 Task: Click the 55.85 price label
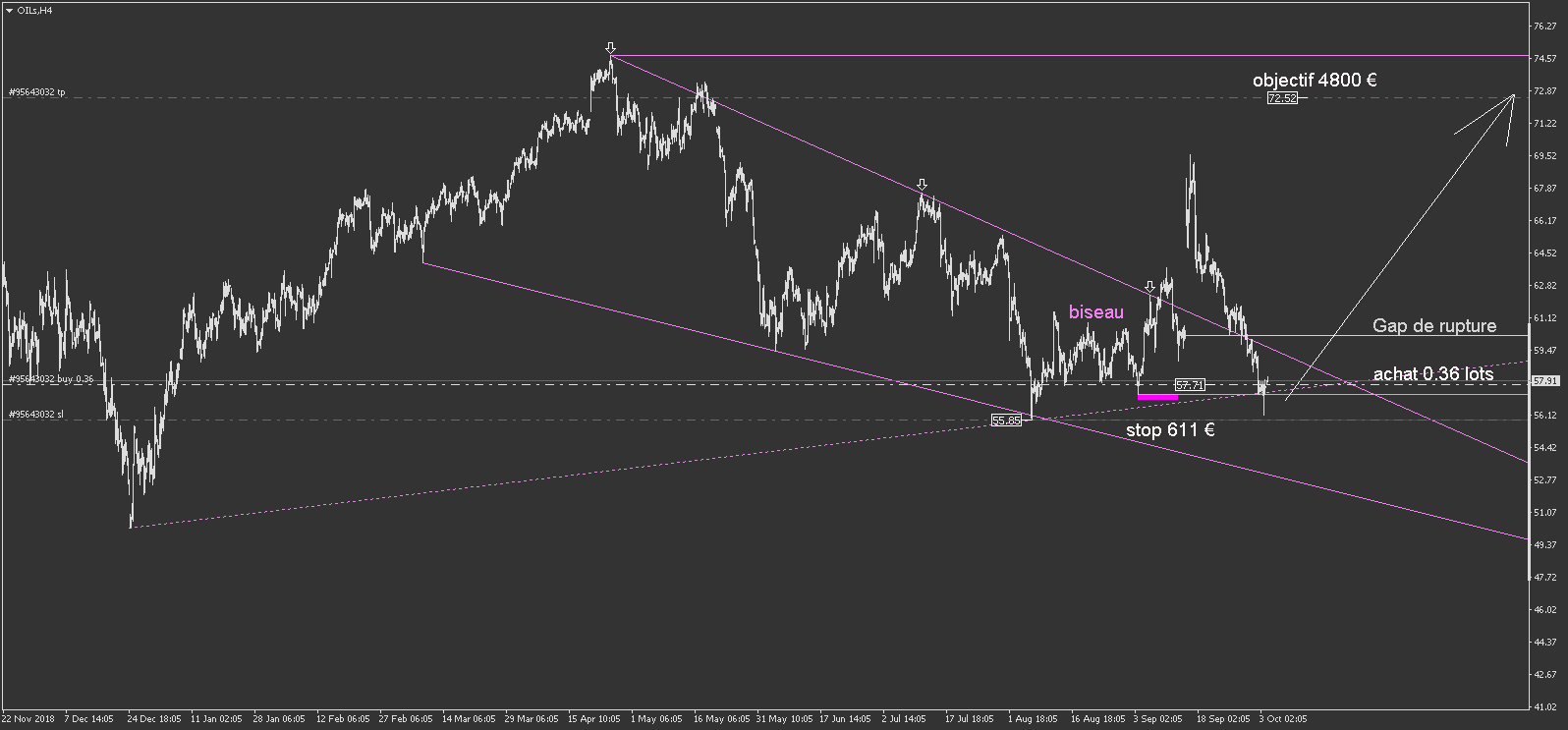[1007, 420]
